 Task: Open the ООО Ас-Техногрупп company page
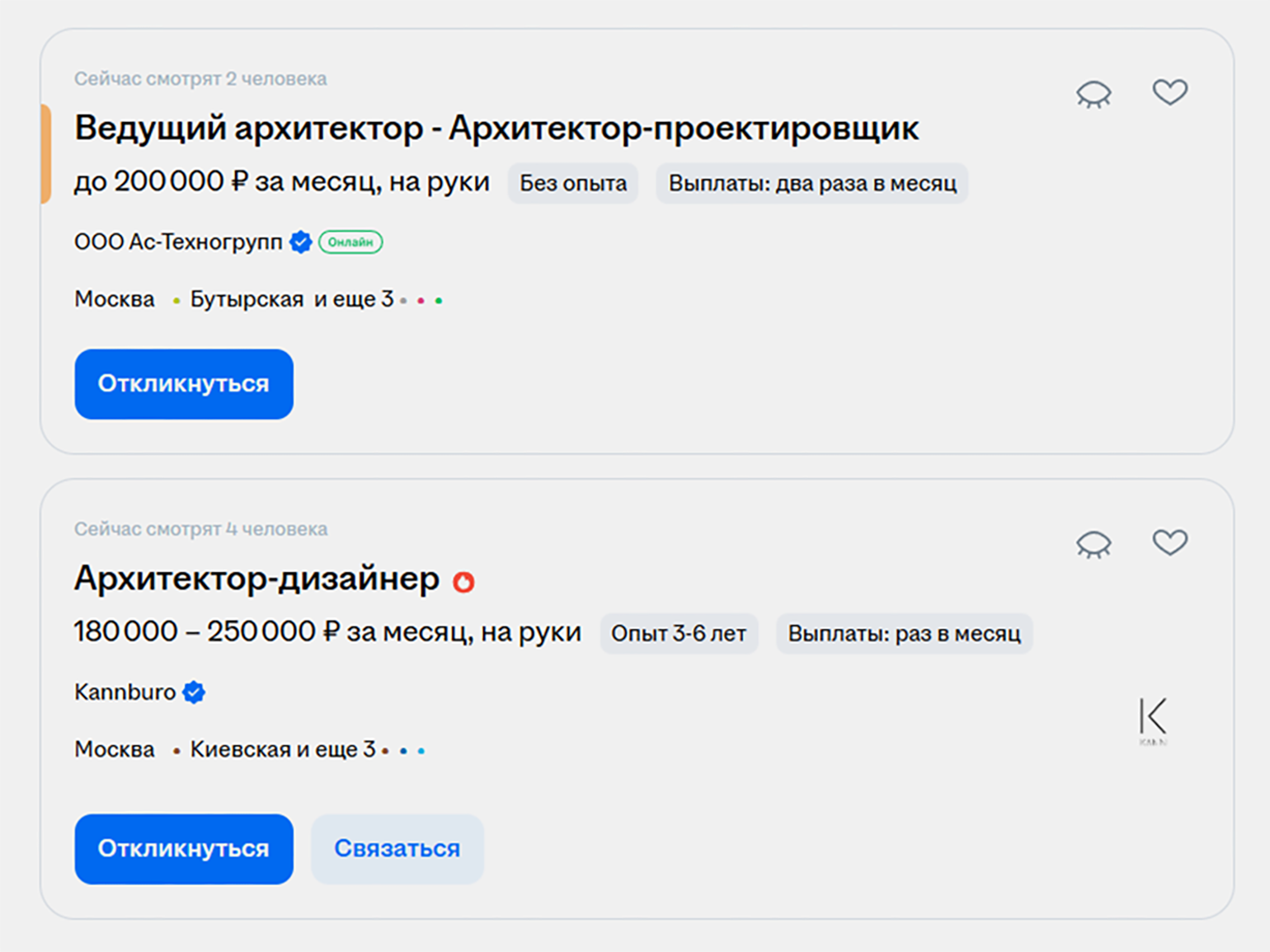pos(178,242)
